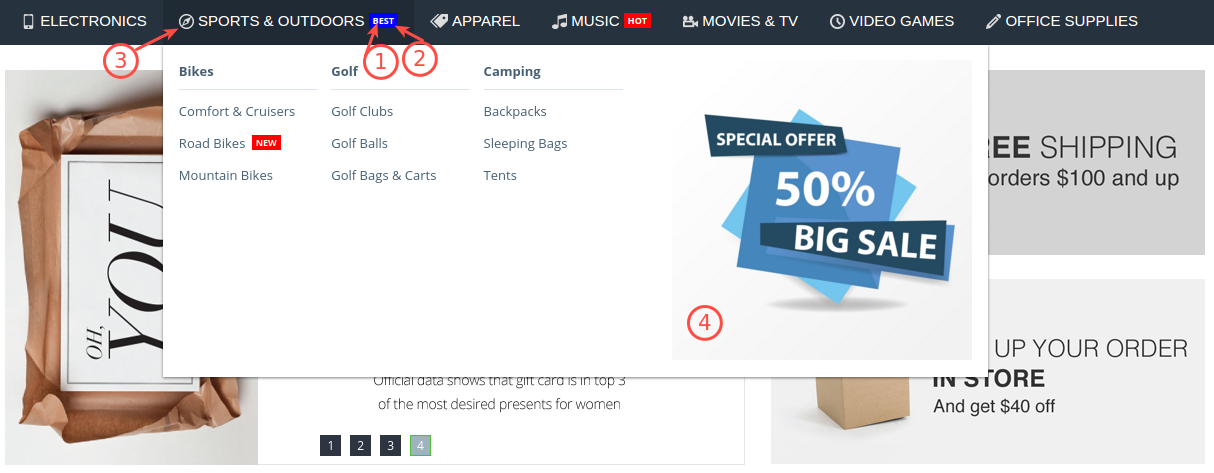Select Golf Bags & Carts
Viewport: 1214px width, 473px height.
(384, 175)
